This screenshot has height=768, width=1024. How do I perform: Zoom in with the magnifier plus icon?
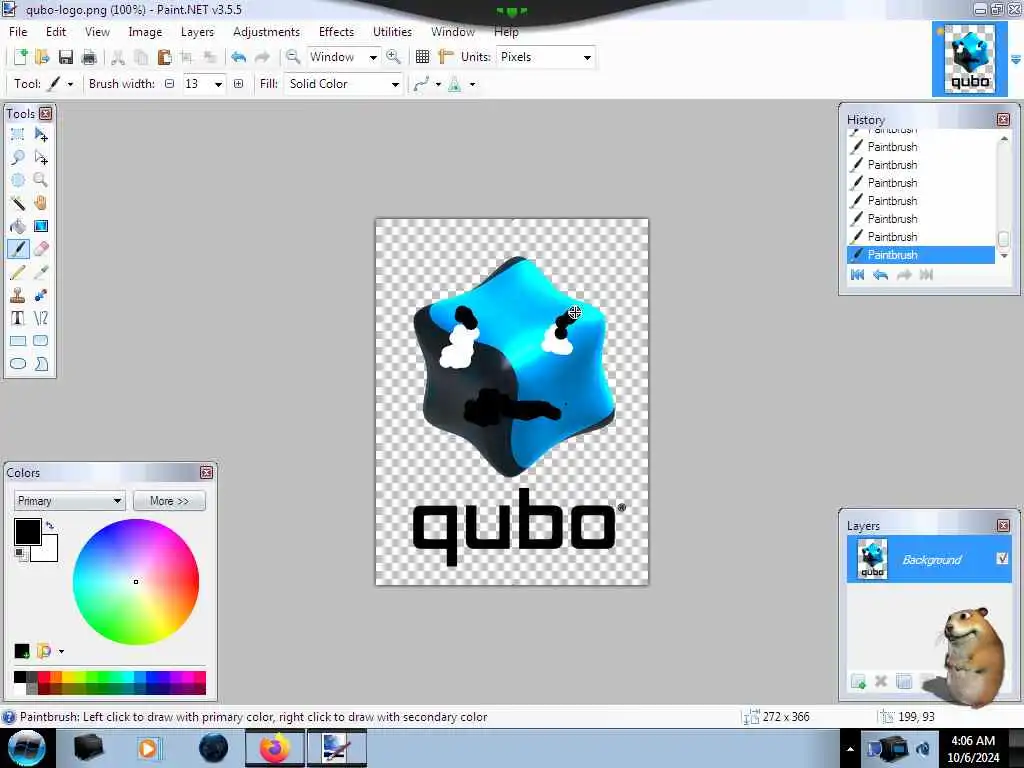(x=393, y=57)
